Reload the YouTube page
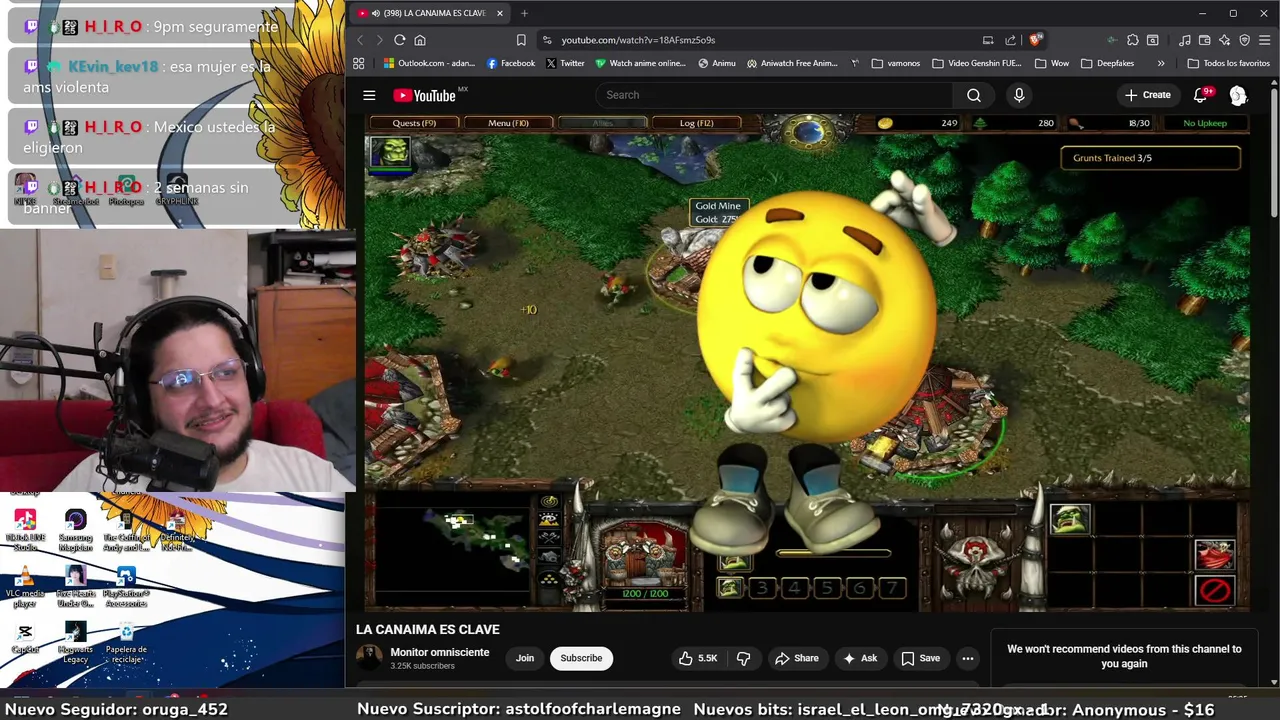The height and width of the screenshot is (720, 1280). [399, 40]
